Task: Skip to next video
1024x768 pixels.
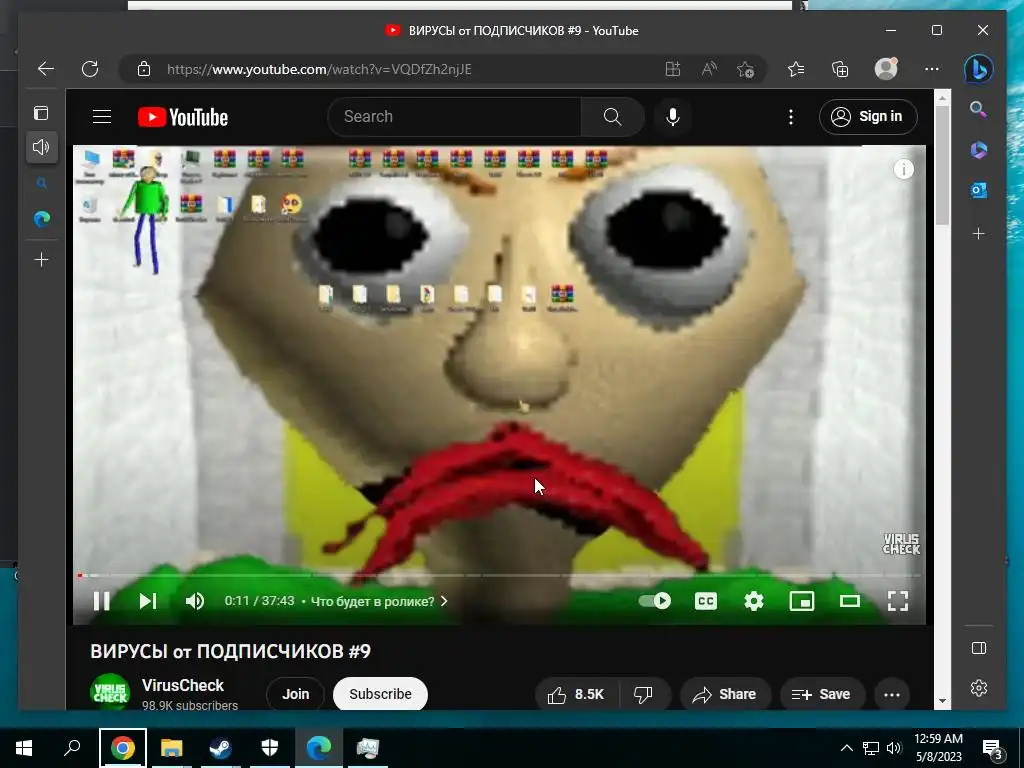Action: tap(148, 601)
